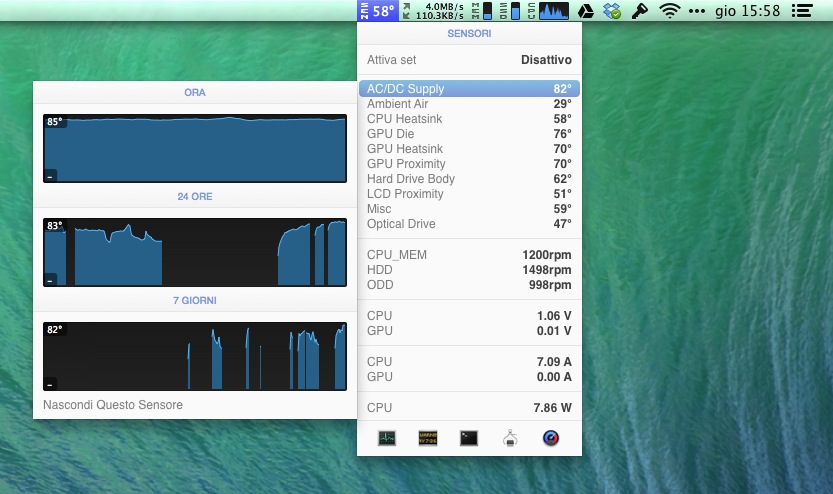
Task: Open System Information caliper icon
Action: [510, 438]
